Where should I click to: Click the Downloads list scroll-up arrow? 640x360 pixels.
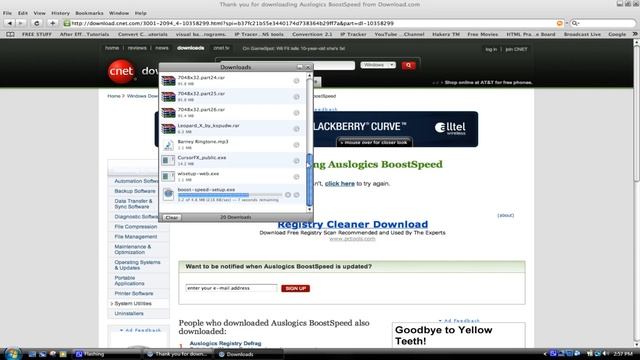[x=309, y=76]
